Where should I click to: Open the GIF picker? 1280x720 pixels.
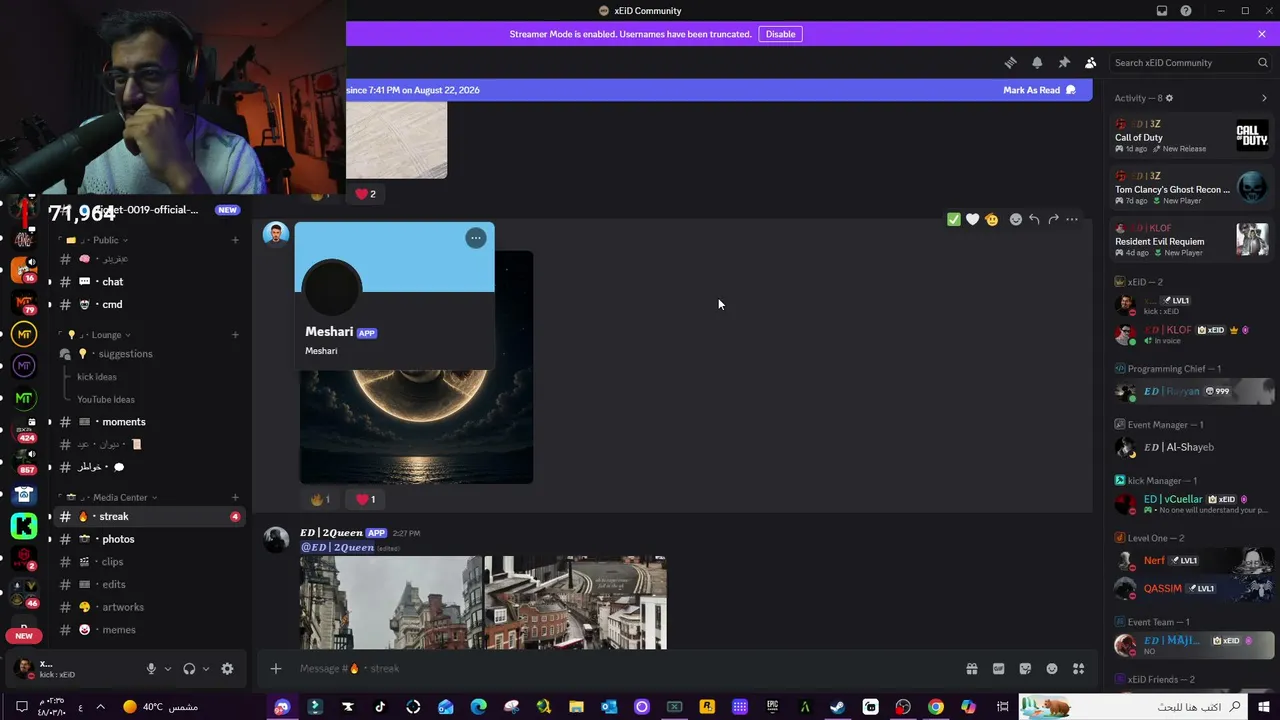click(998, 669)
